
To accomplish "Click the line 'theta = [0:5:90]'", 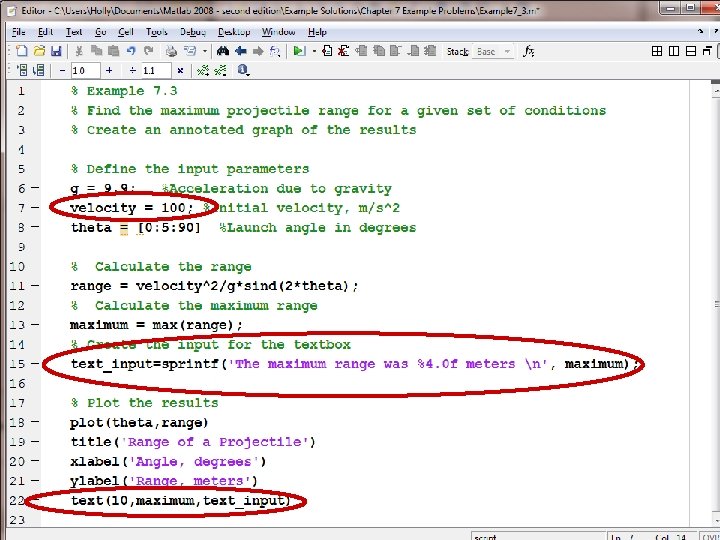I will click(136, 228).
